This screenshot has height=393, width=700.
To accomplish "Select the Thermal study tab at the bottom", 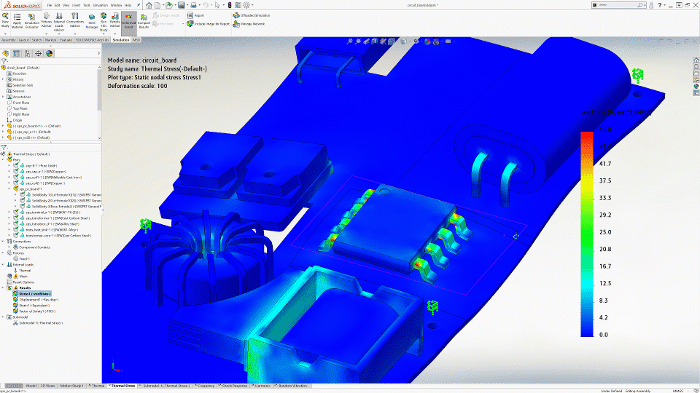I will coord(96,385).
